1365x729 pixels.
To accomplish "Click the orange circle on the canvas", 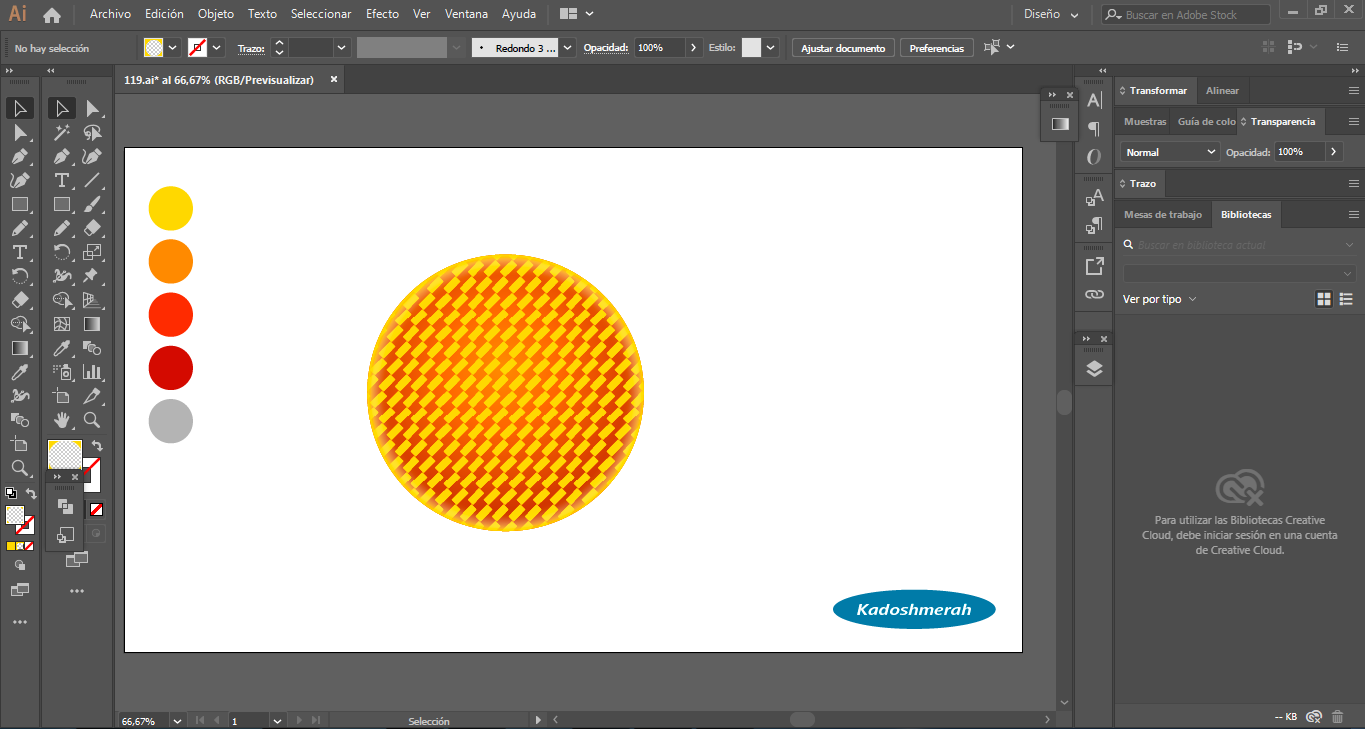I will 171,261.
